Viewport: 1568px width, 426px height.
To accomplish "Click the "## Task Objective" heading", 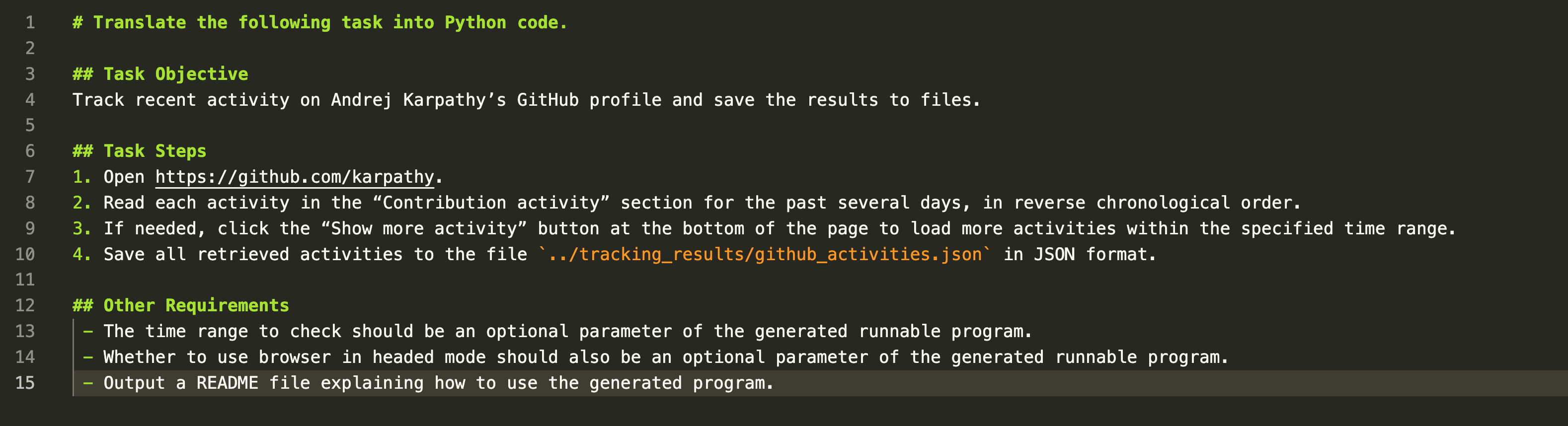I will [160, 74].
